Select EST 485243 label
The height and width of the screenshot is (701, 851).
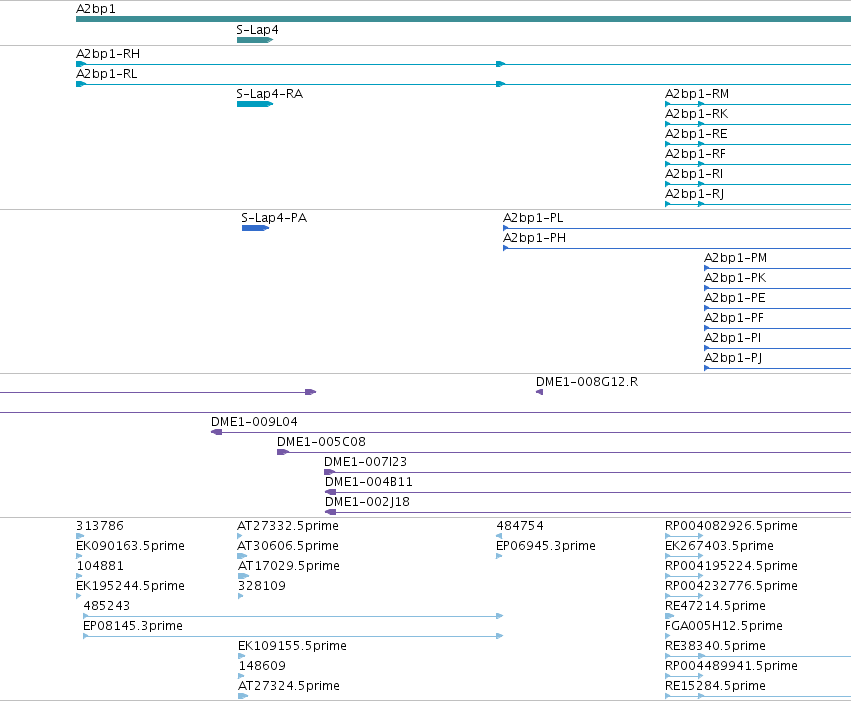click(x=107, y=607)
